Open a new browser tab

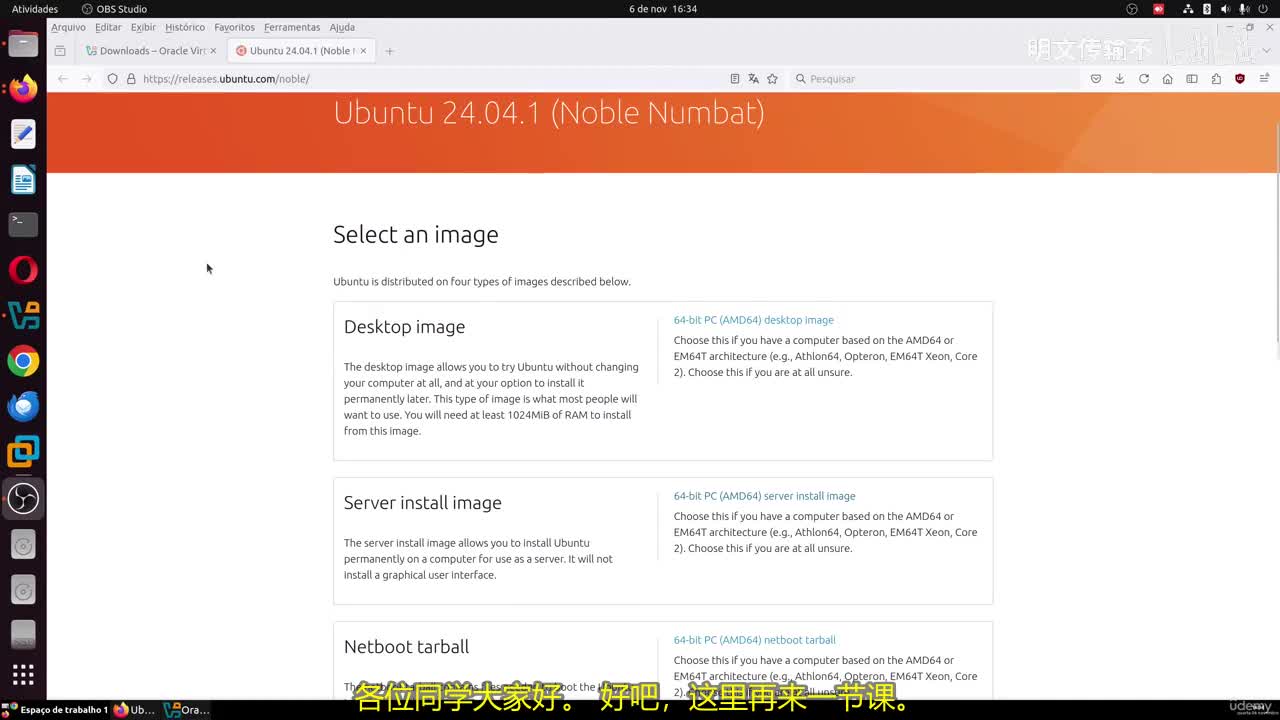coord(390,51)
